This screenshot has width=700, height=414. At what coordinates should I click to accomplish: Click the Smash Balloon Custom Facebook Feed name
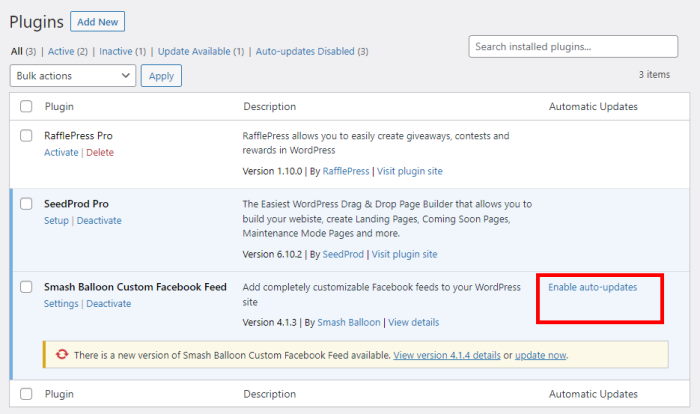(x=135, y=287)
